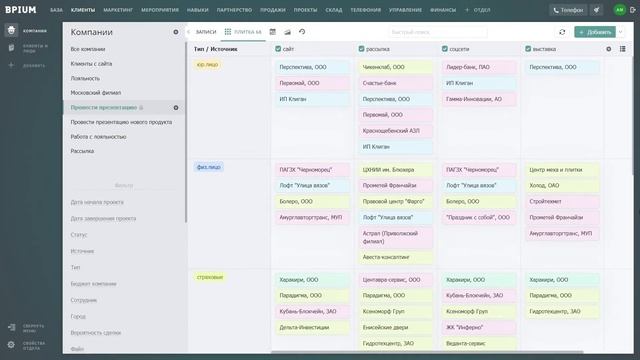
Task: Open Центр меха и плитки card
Action: pyautogui.click(x=562, y=169)
